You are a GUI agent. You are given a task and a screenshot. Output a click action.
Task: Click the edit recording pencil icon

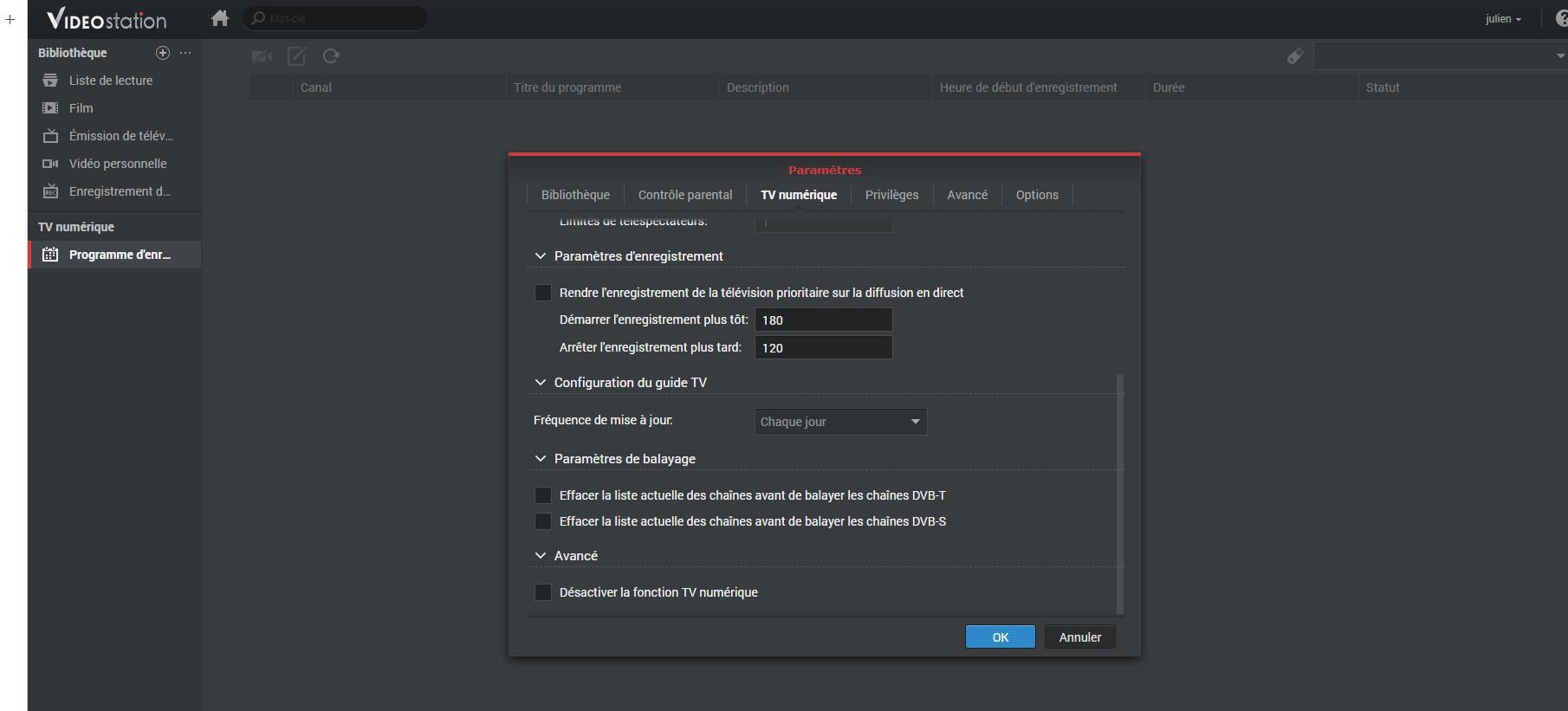[x=296, y=56]
